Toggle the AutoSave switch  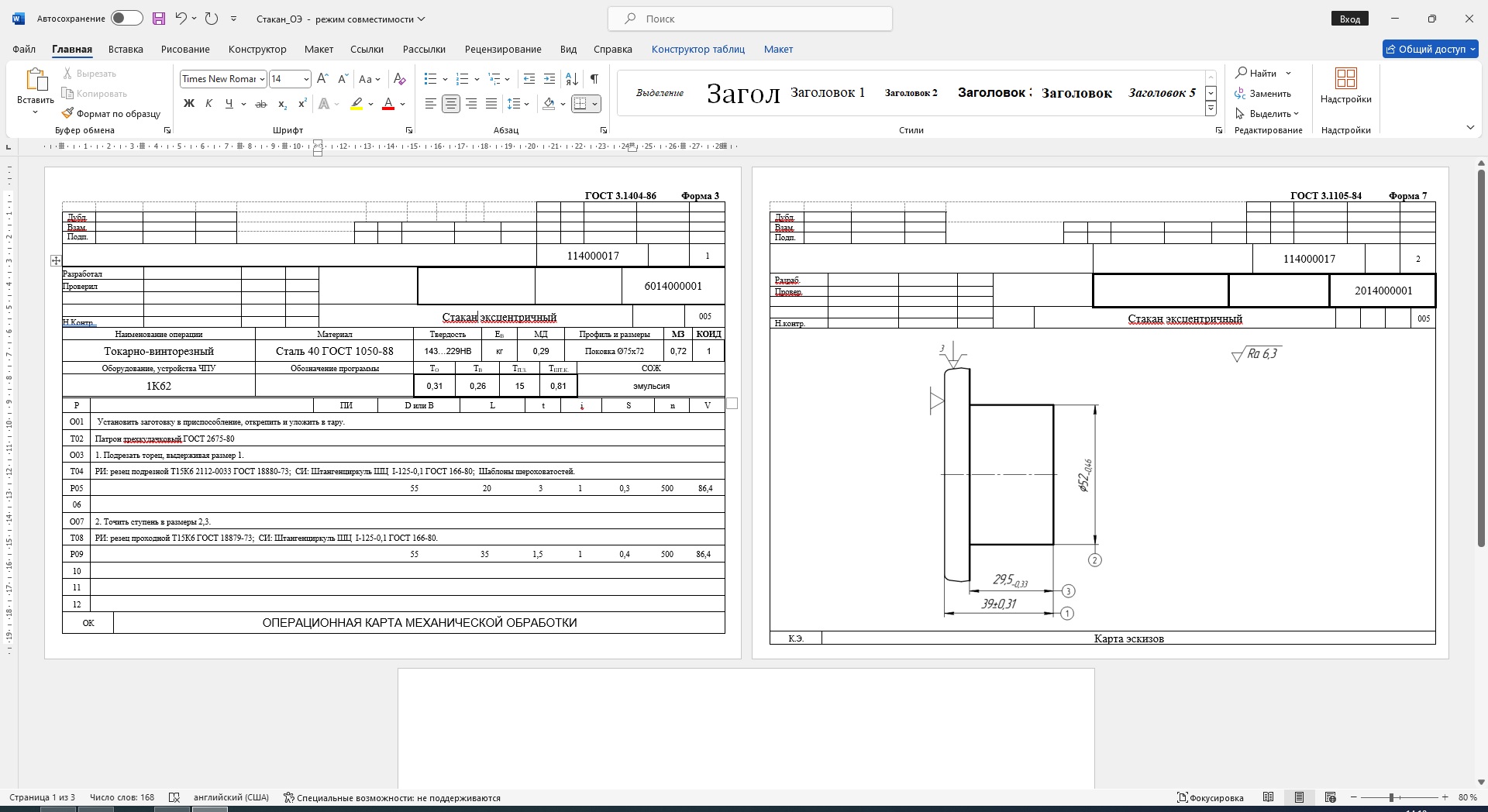click(126, 19)
